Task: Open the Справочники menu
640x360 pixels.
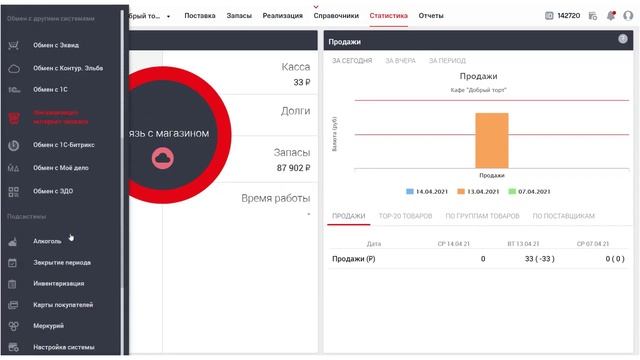Action: (336, 16)
